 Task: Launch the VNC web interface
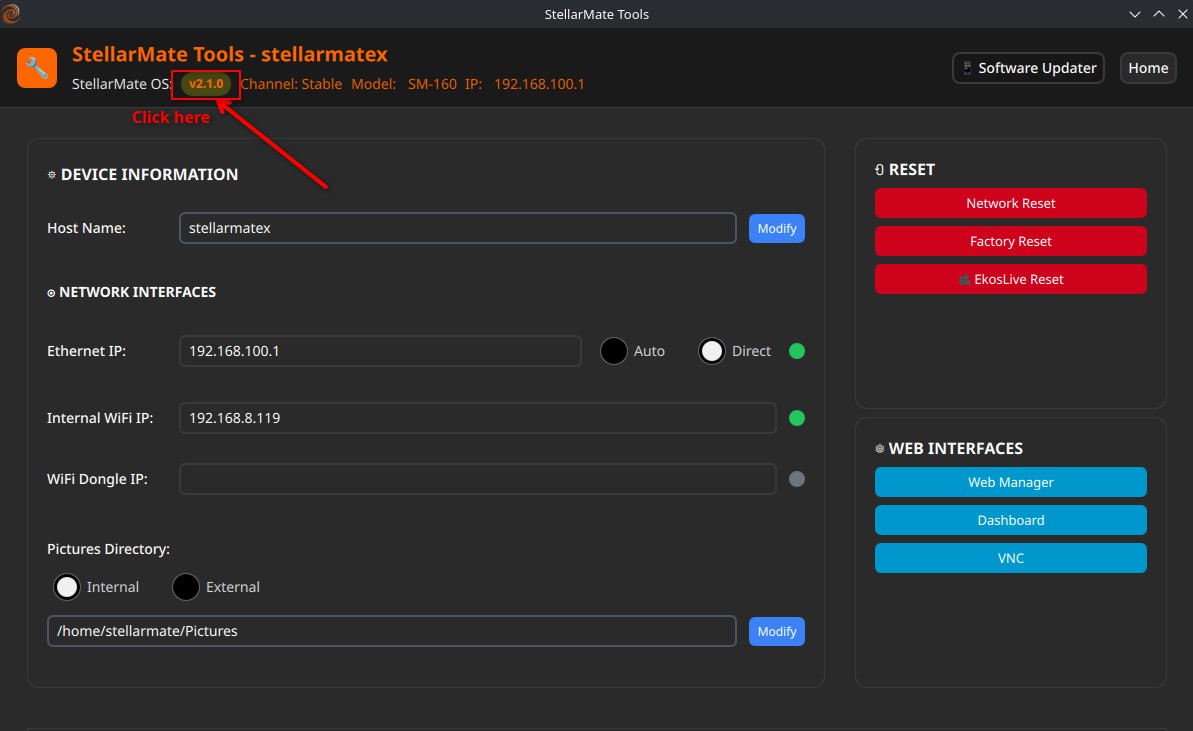click(x=1010, y=558)
